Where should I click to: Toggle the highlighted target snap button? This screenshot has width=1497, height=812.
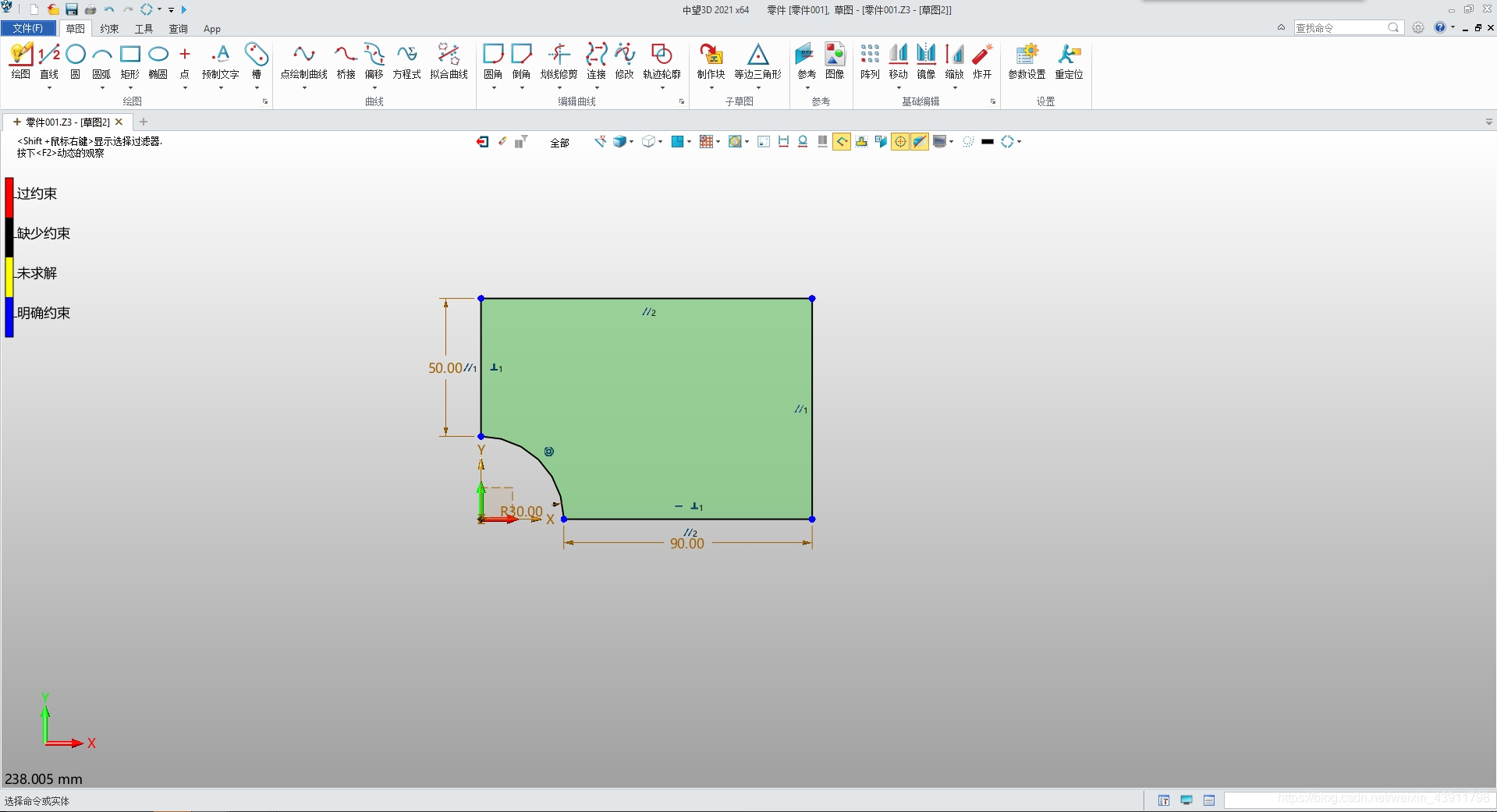pyautogui.click(x=900, y=141)
